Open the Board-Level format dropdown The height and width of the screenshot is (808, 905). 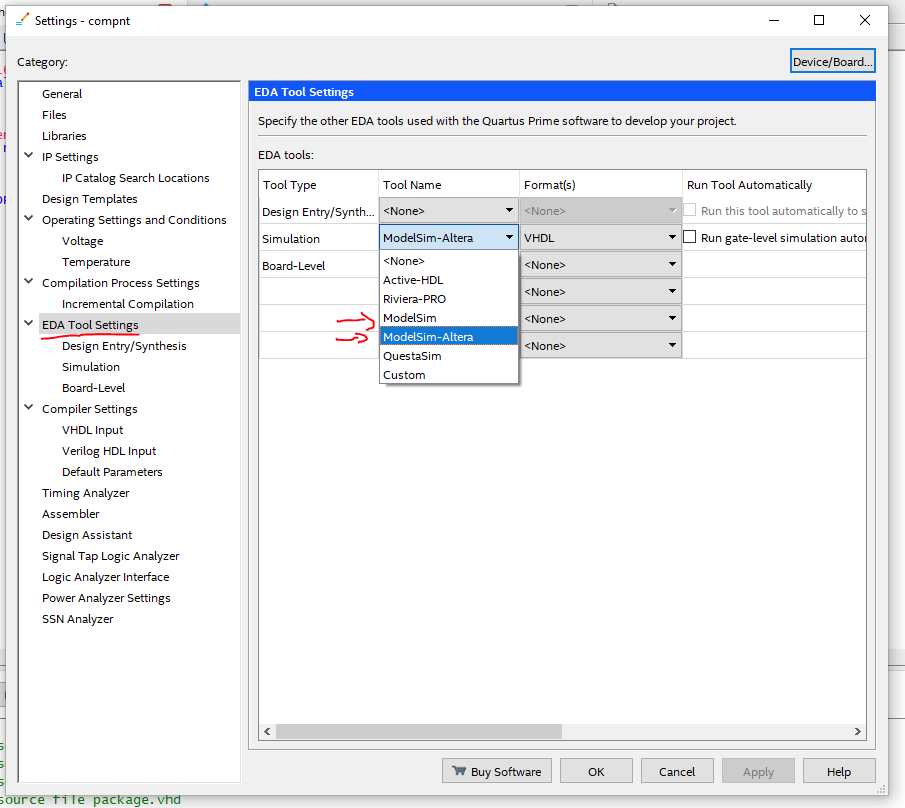click(x=600, y=265)
